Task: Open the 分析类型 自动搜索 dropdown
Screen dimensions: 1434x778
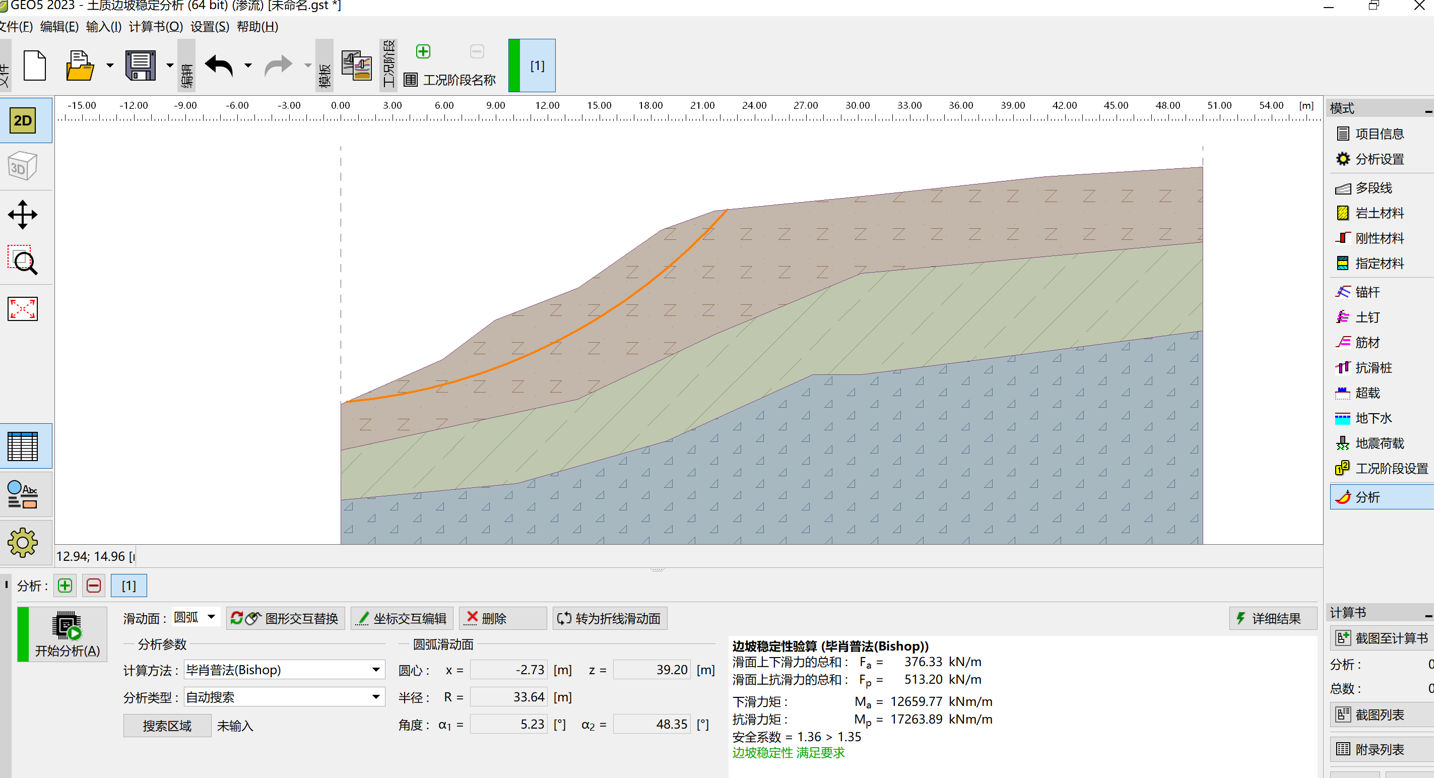Action: click(283, 697)
